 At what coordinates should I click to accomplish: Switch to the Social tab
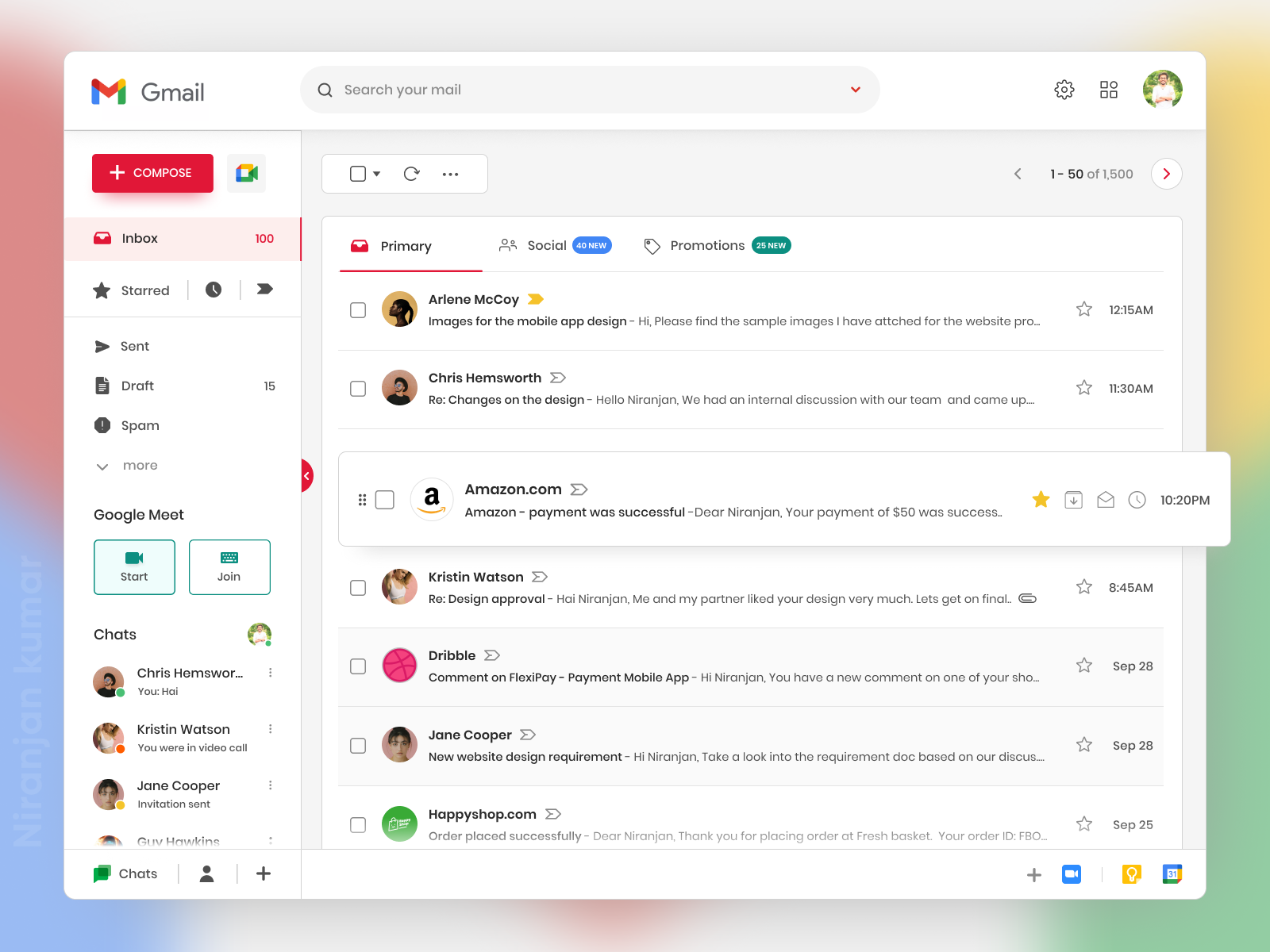[x=555, y=245]
